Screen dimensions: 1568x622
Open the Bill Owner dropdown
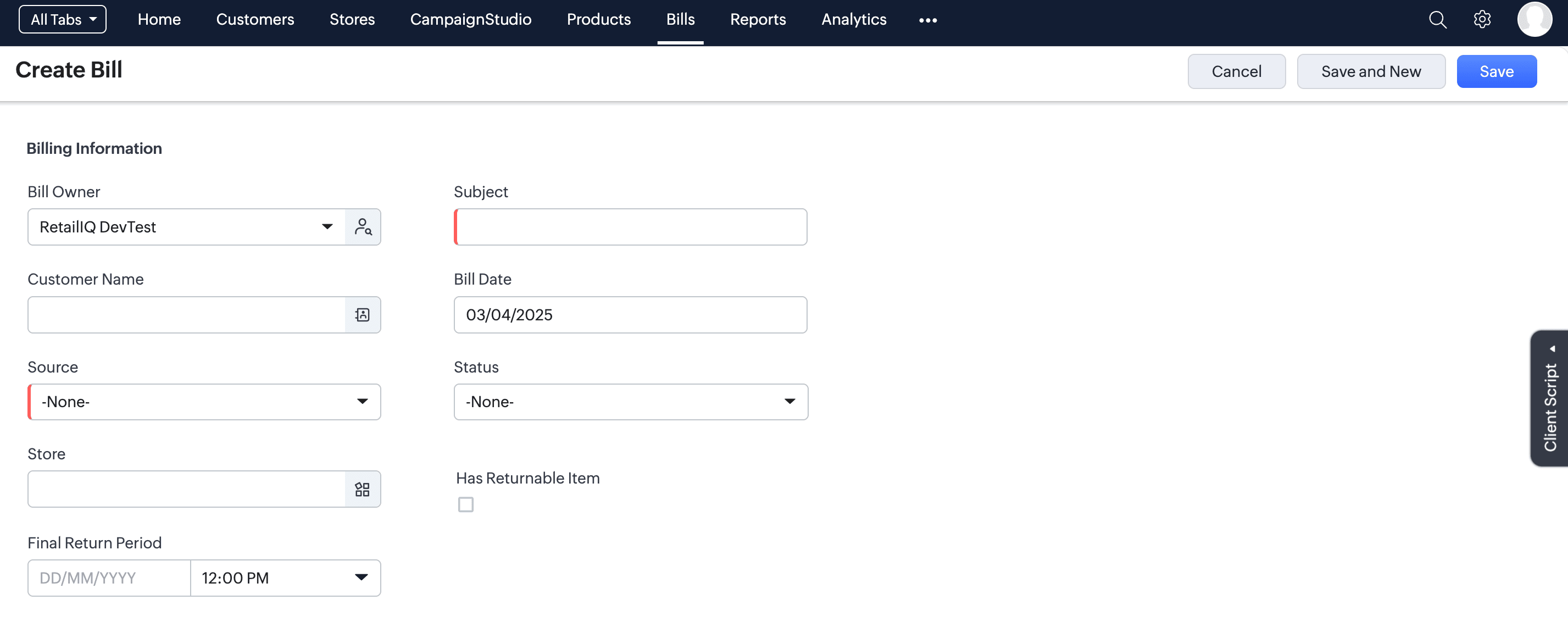tap(186, 227)
